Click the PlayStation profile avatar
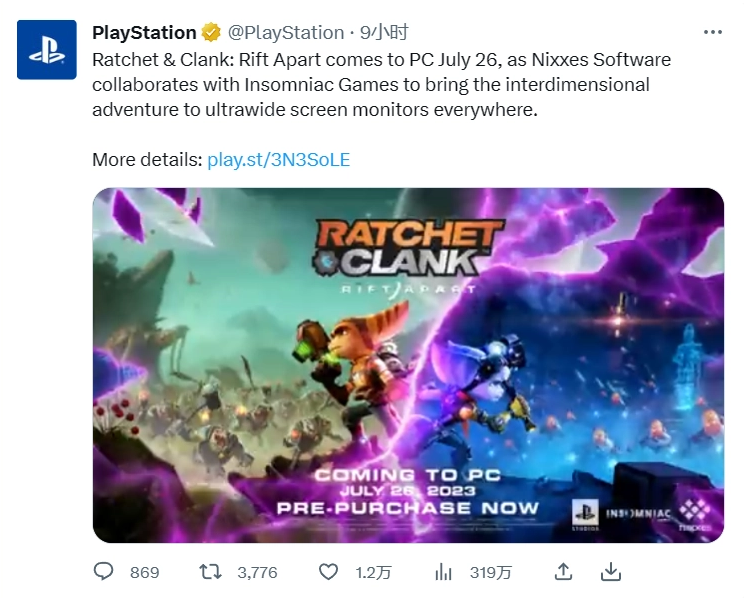 [47, 50]
